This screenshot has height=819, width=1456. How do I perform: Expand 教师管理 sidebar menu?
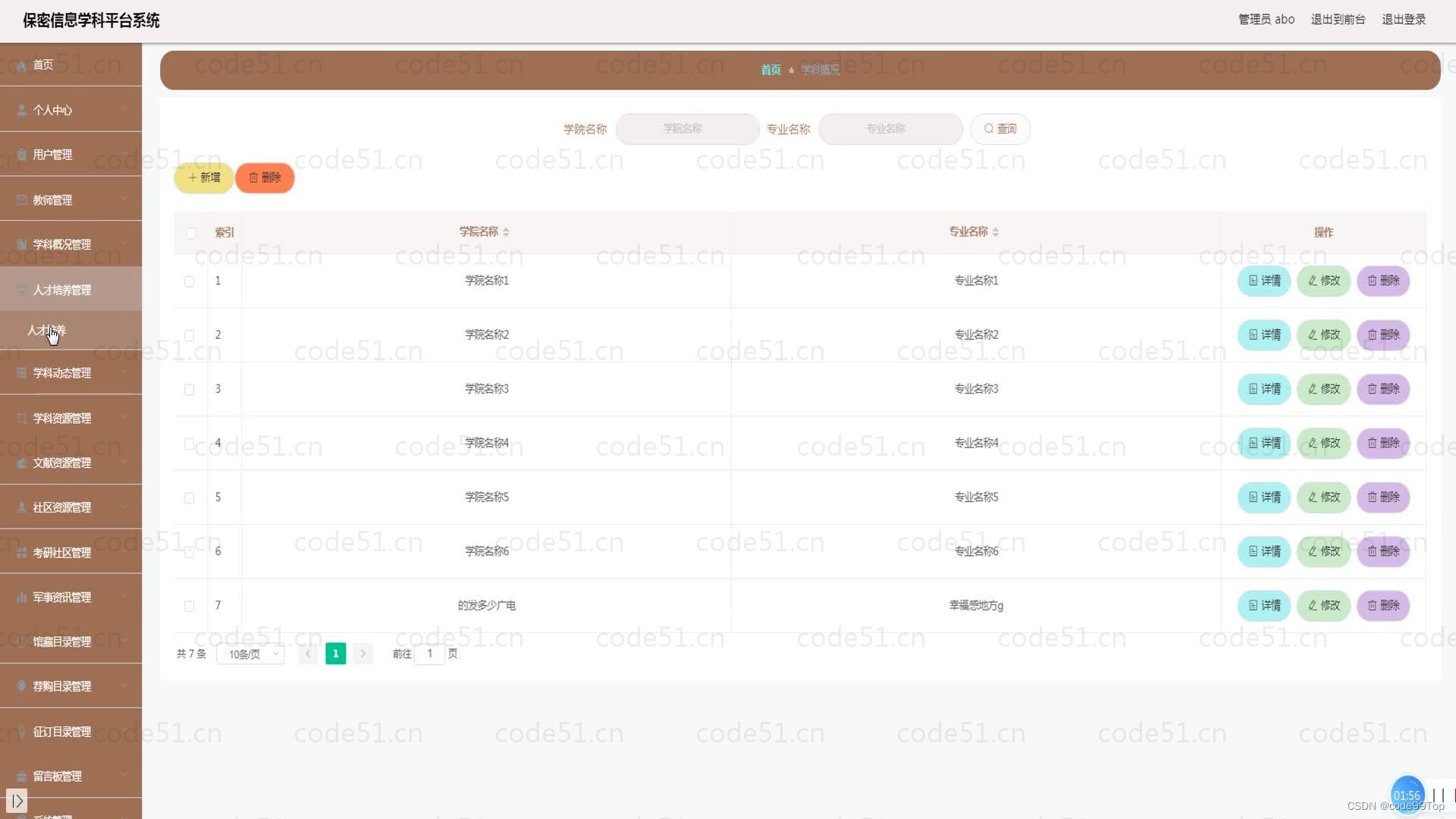point(71,200)
